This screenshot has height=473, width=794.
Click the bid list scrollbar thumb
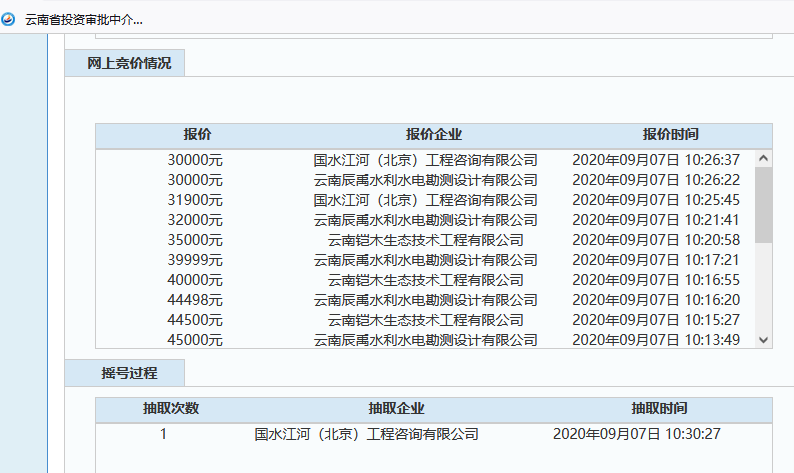coord(764,205)
